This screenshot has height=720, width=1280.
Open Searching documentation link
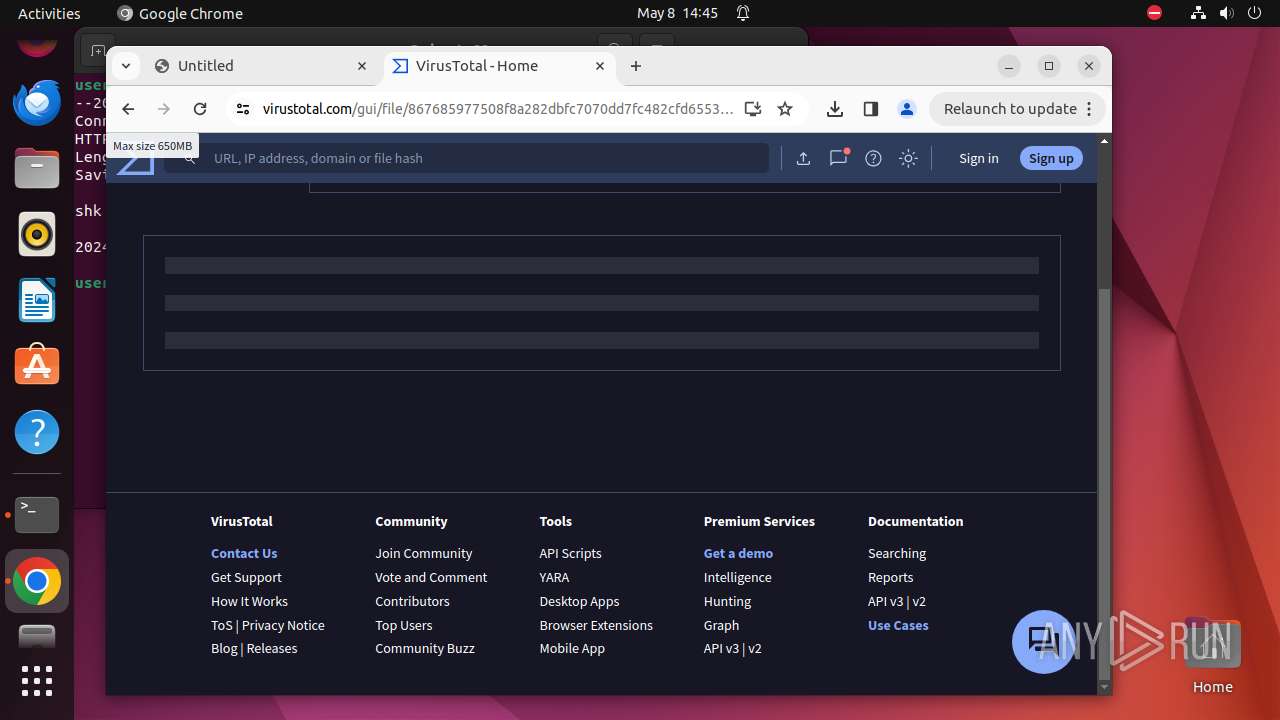point(897,553)
